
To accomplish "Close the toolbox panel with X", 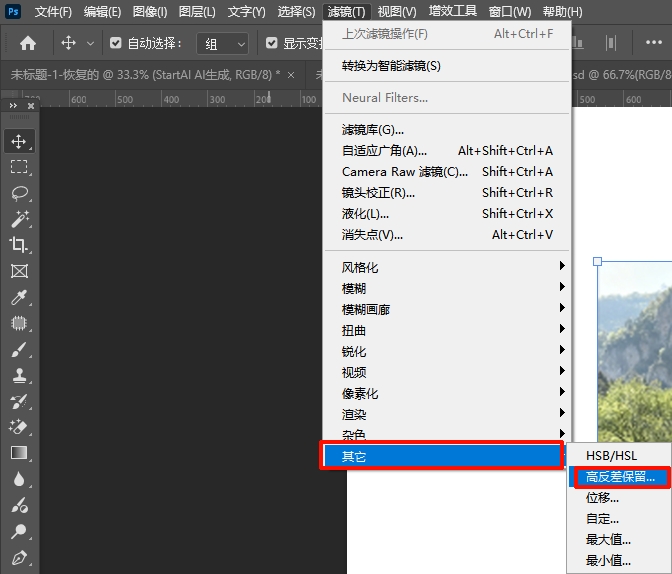I will (x=31, y=105).
